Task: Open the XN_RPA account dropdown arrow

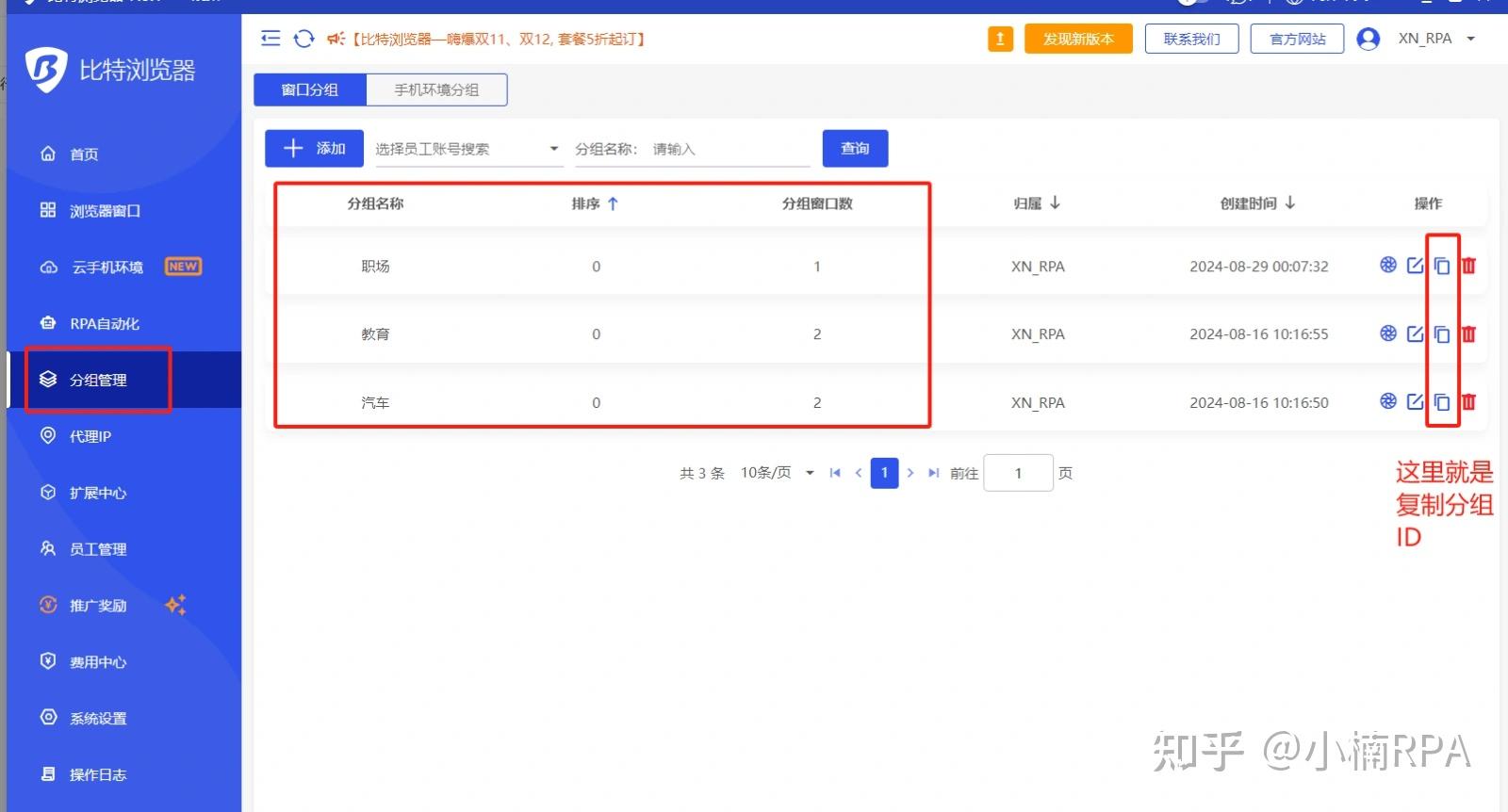Action: tap(1470, 39)
